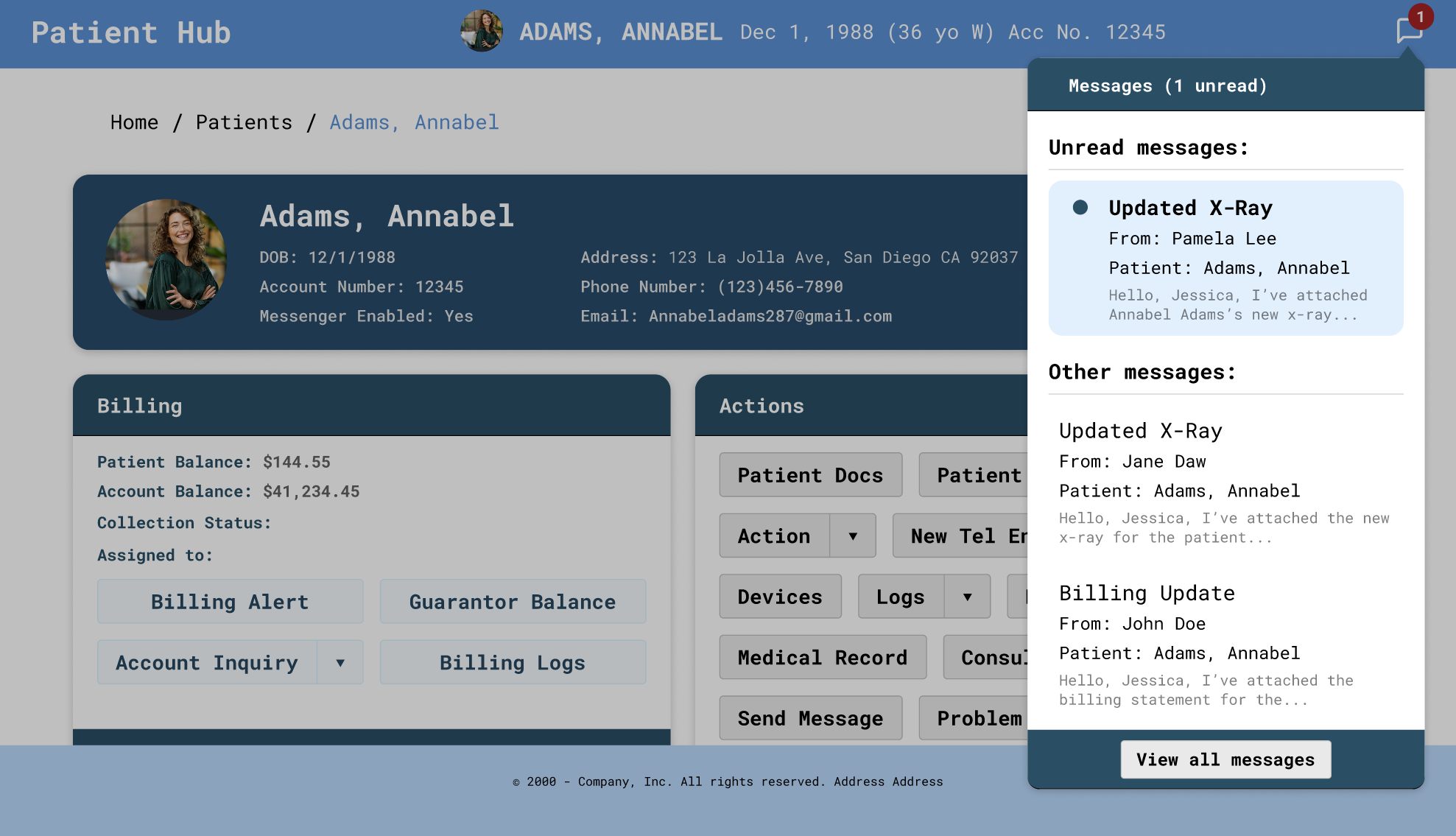The height and width of the screenshot is (836, 1456).
Task: Expand the Account Inquiry dropdown arrow
Action: pos(340,662)
